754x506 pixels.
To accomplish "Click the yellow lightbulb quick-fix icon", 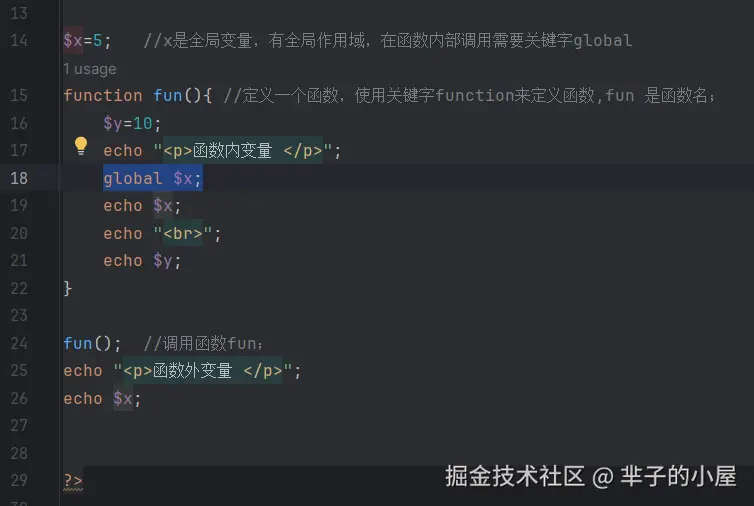I will click(x=81, y=146).
